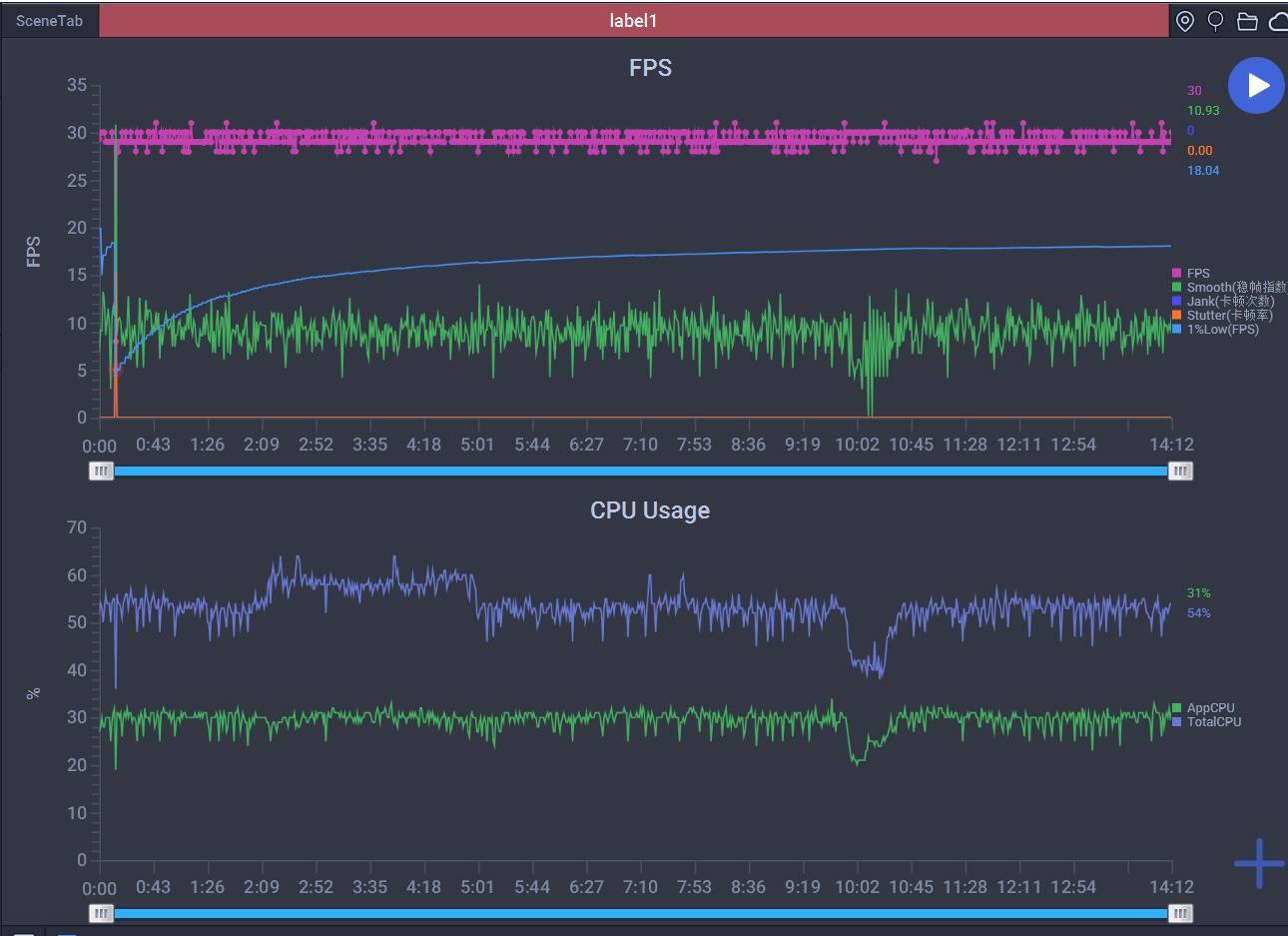Image resolution: width=1288 pixels, height=936 pixels.
Task: Click the cloud upload icon
Action: click(x=1277, y=21)
